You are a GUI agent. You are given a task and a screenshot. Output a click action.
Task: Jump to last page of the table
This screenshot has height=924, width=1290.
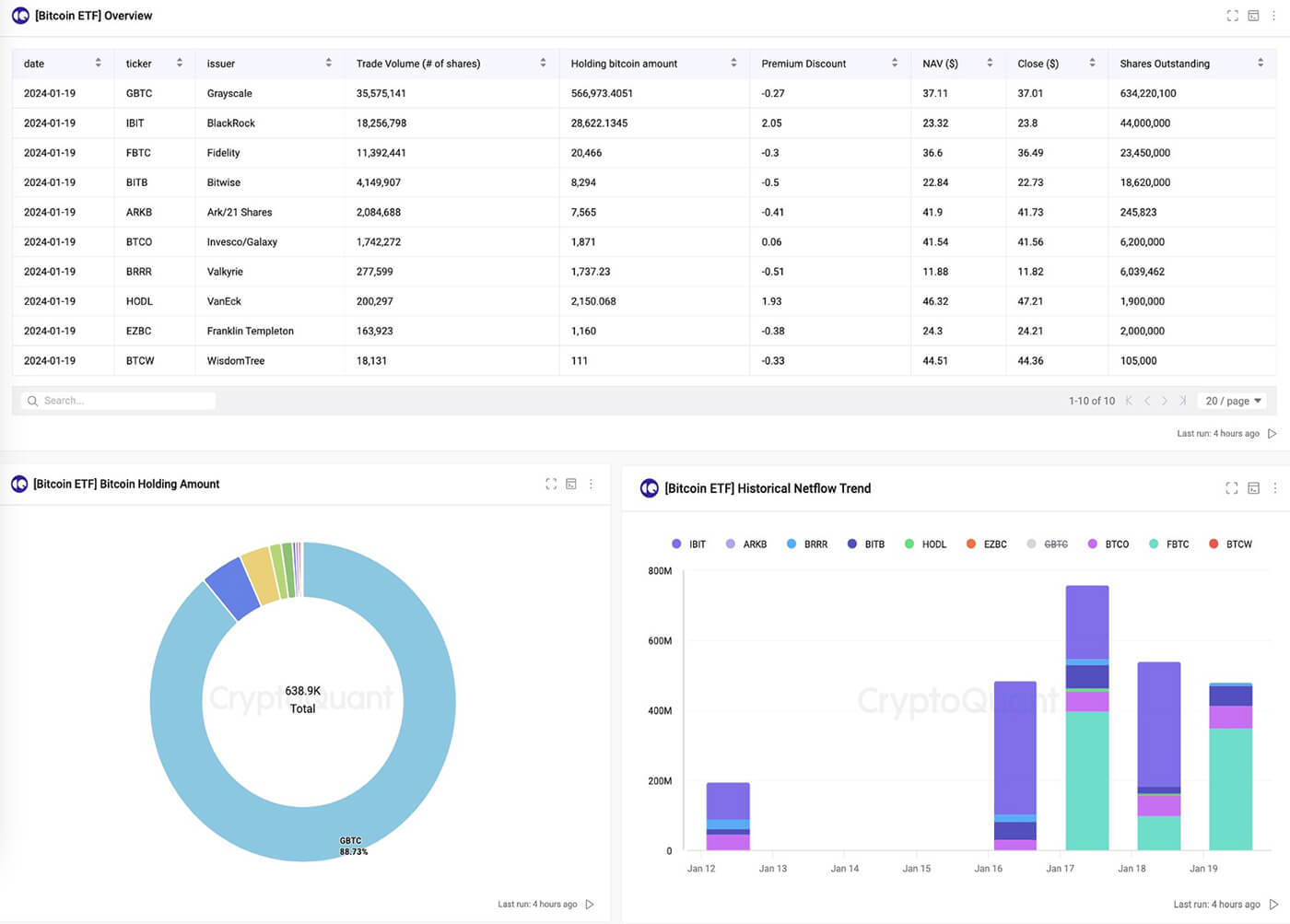click(x=1182, y=401)
